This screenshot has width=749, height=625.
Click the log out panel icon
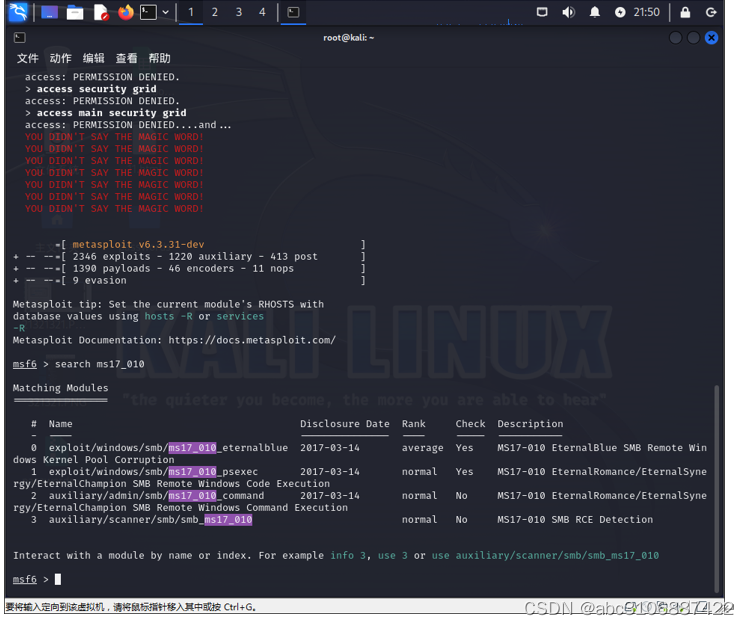coord(711,12)
